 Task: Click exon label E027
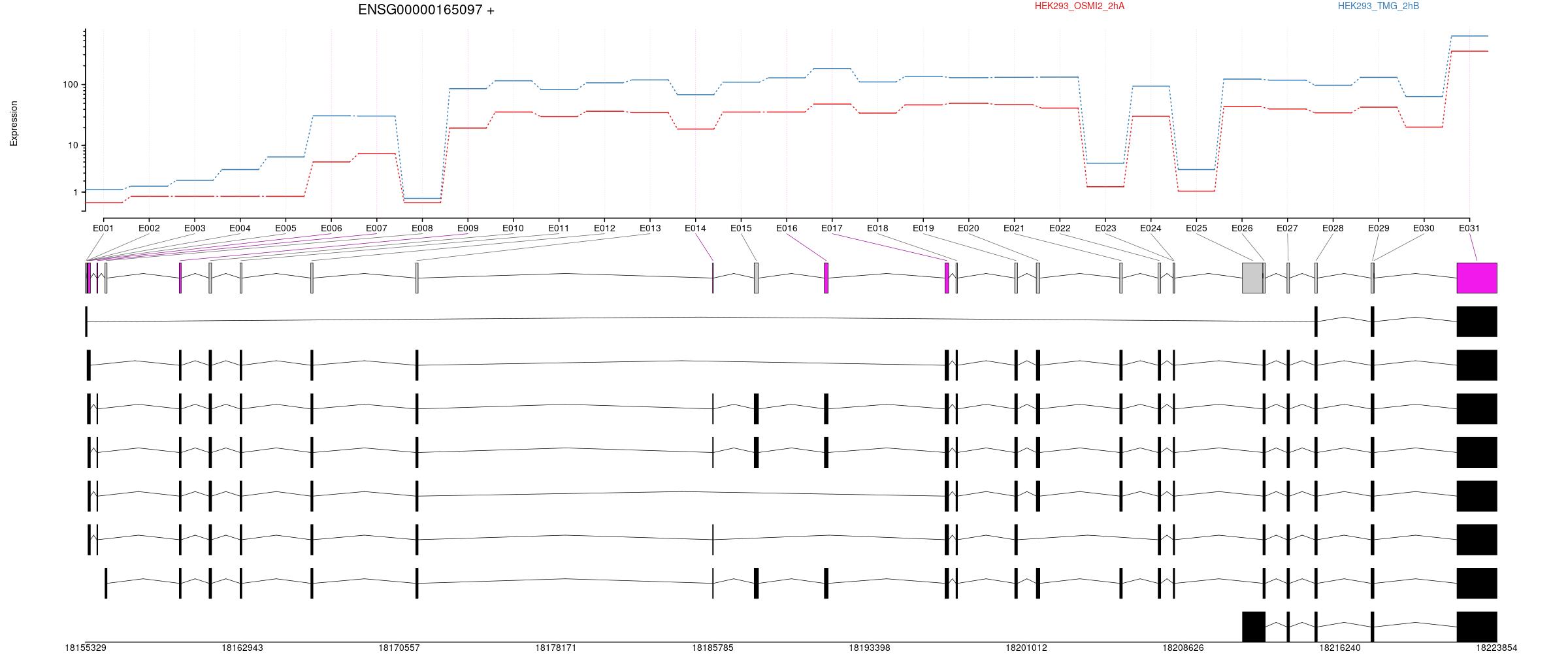[x=1287, y=228]
